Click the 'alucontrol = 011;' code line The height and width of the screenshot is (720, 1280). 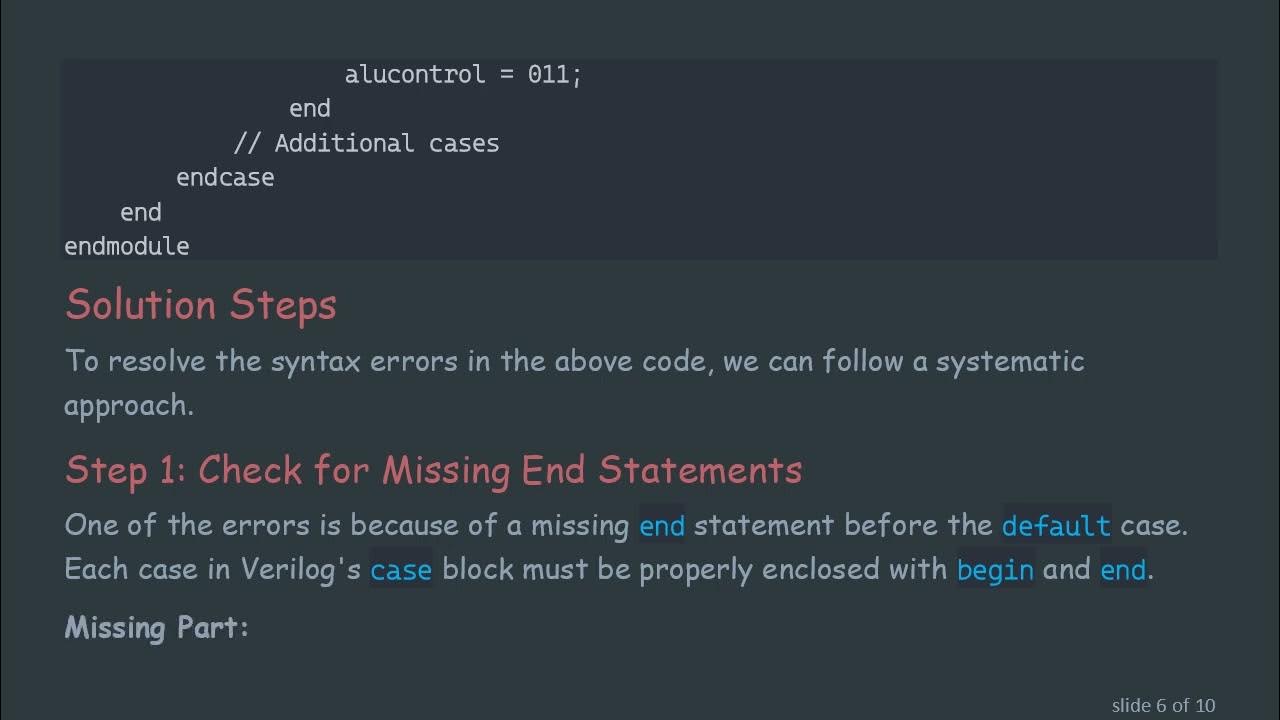click(x=462, y=75)
